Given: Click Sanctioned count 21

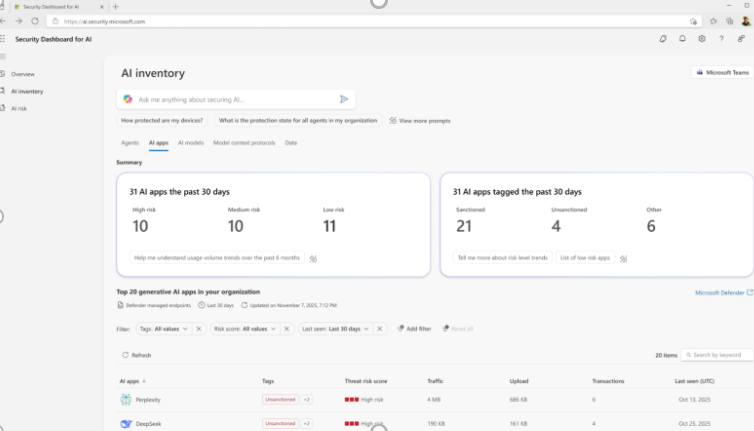Looking at the screenshot, I should (464, 226).
